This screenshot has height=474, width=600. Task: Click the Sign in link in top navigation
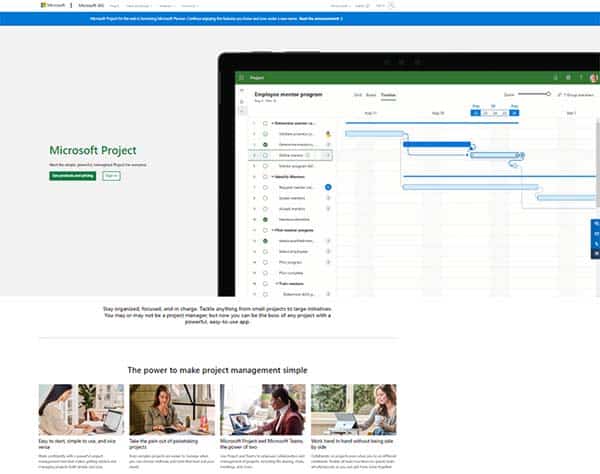click(380, 6)
